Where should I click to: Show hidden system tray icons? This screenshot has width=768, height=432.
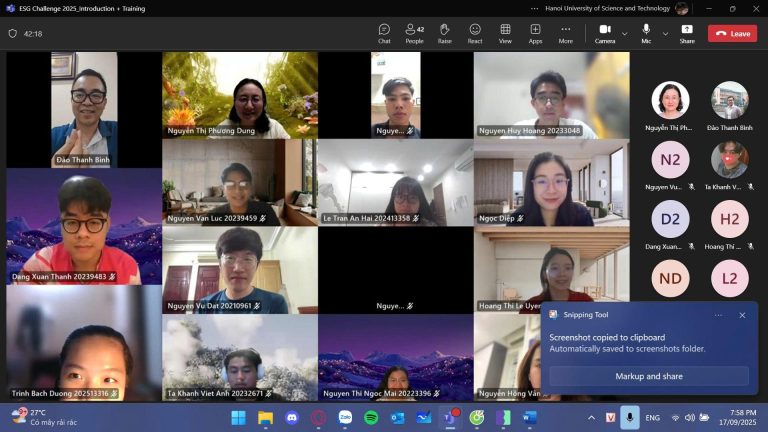[x=591, y=418]
